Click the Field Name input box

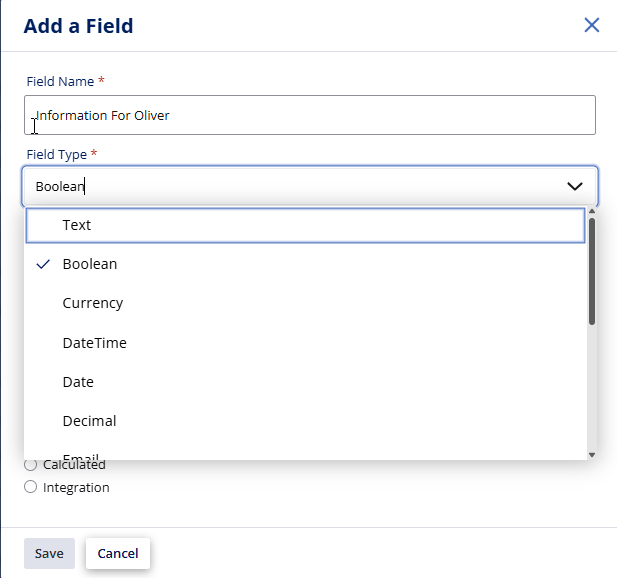[x=310, y=115]
